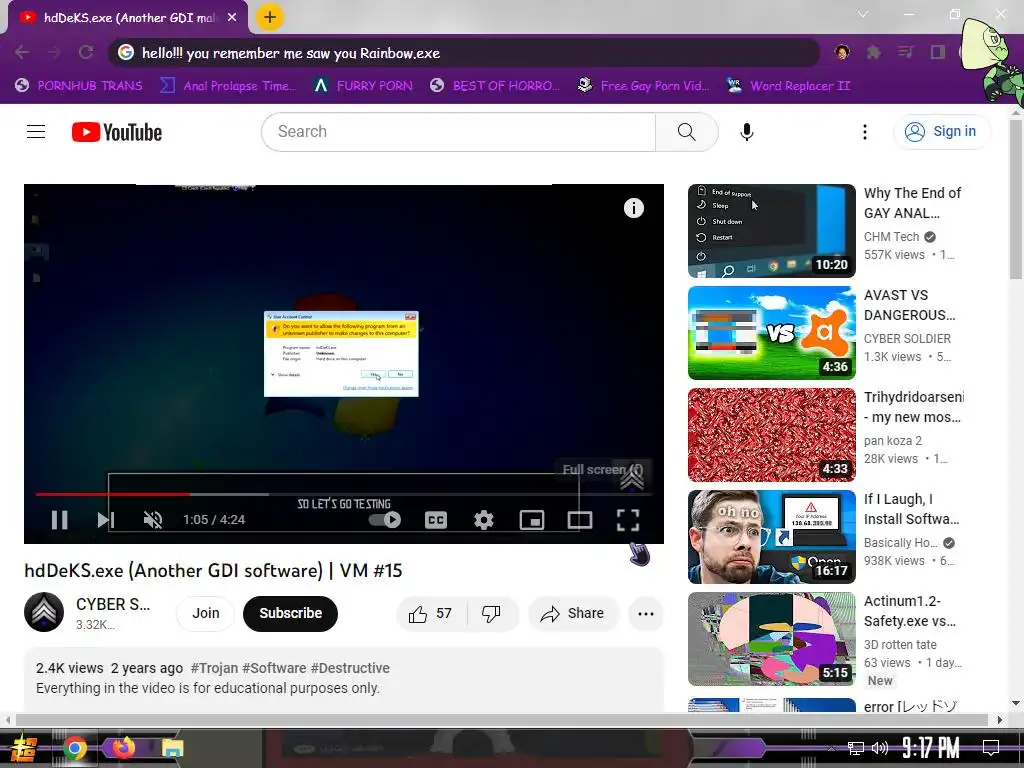Launch Firefox from the taskbar
Viewport: 1024px width, 768px height.
click(x=123, y=748)
